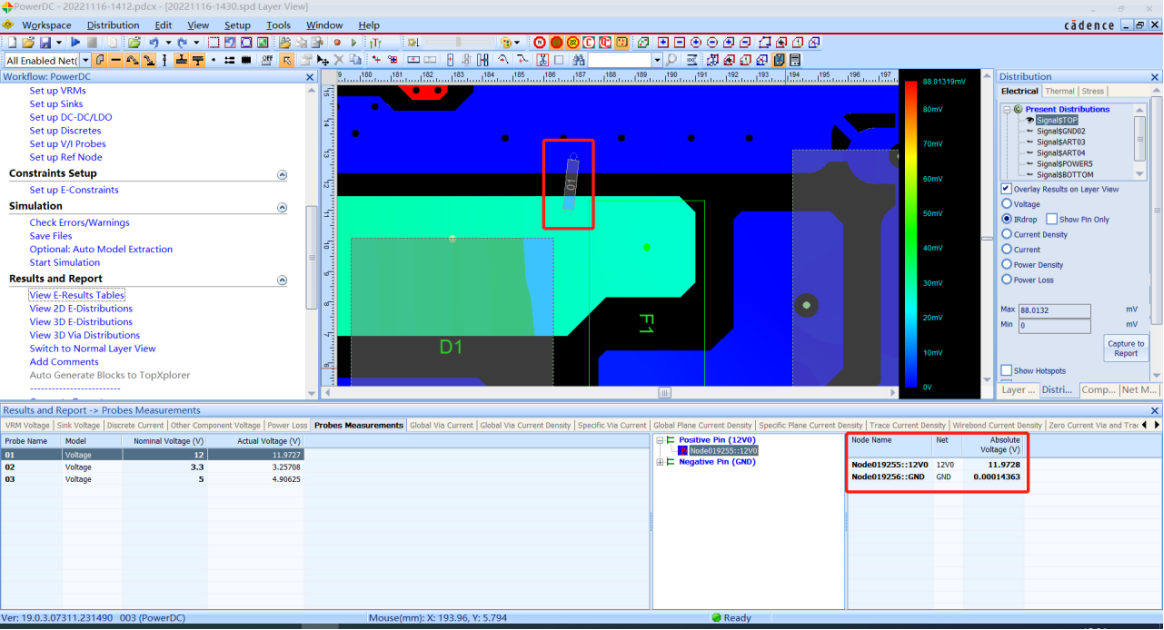Image resolution: width=1164 pixels, height=630 pixels.
Task: Select the Power Loss radio button
Action: [x=1007, y=280]
